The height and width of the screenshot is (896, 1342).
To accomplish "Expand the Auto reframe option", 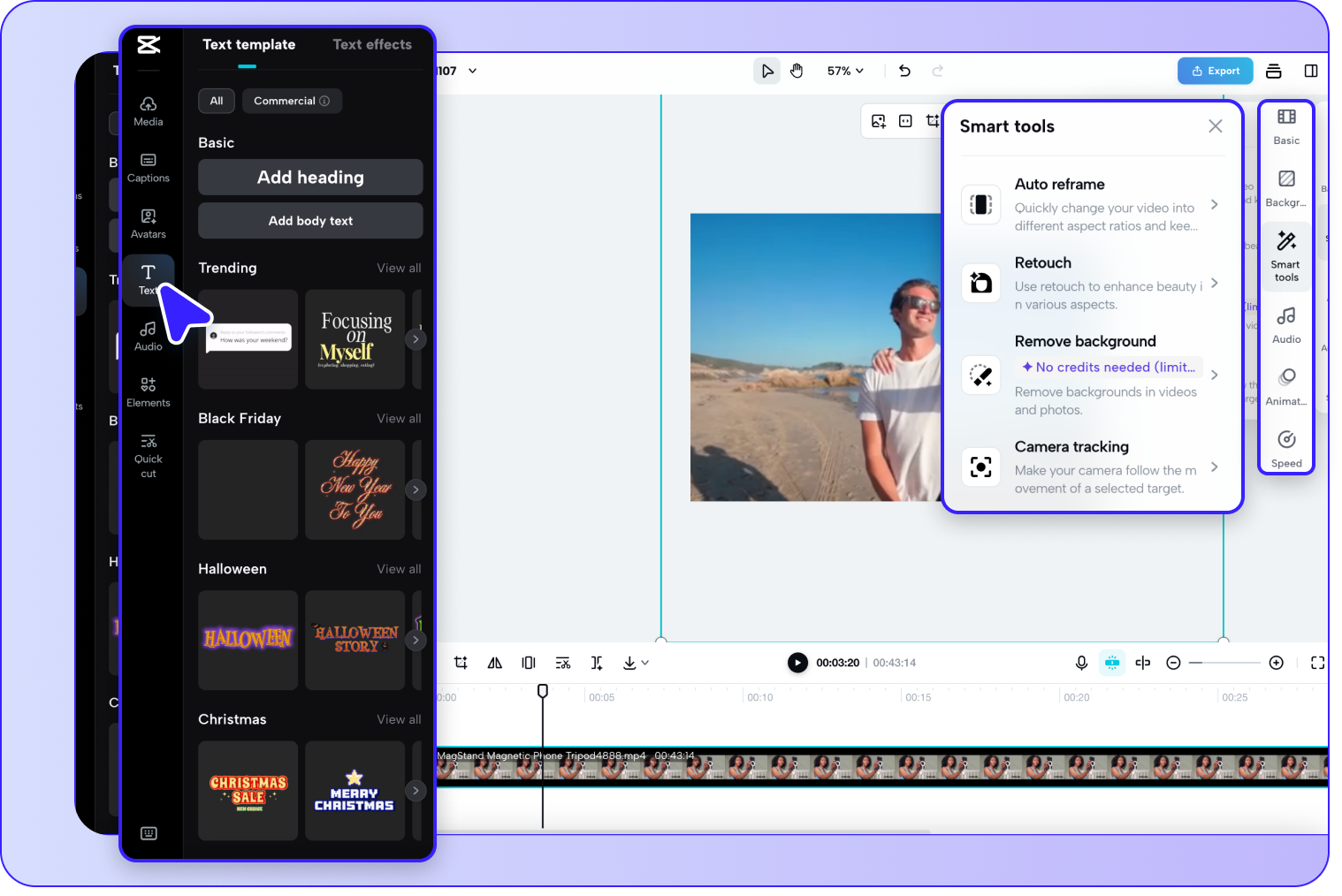I will coord(1215,204).
